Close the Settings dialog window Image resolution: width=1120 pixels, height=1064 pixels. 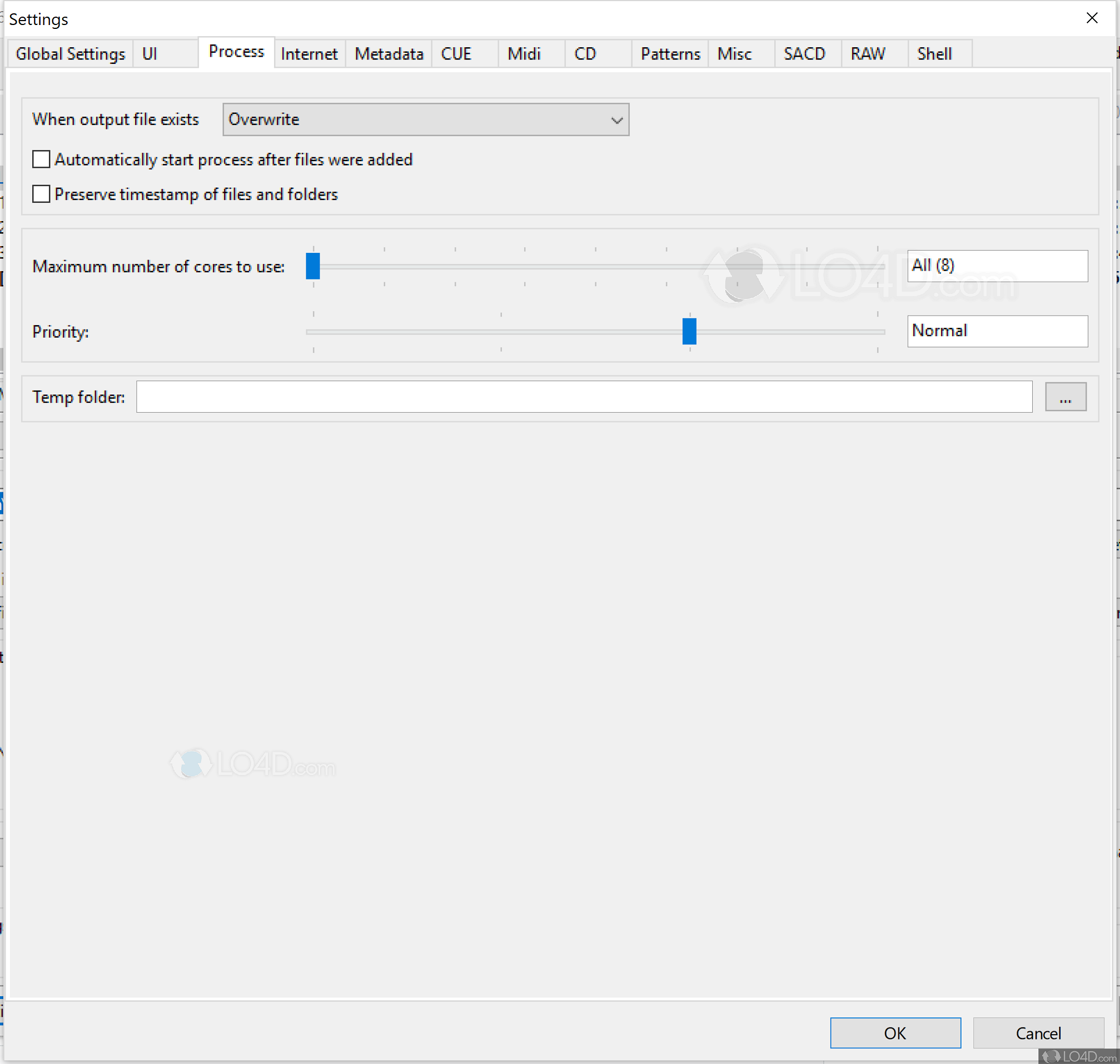1092,18
